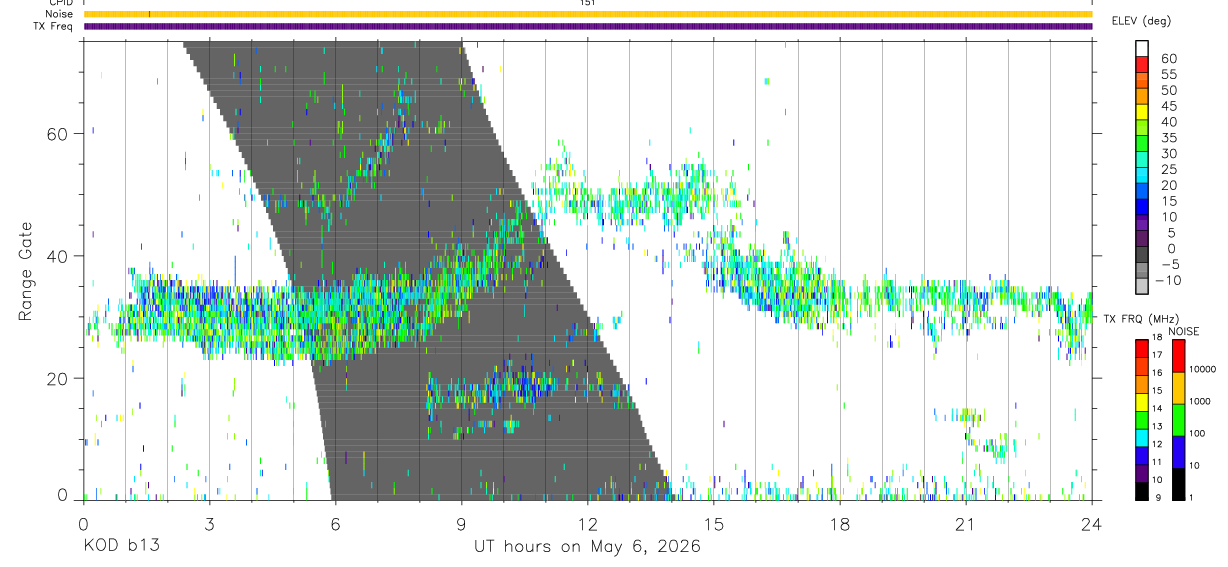Click the '45' label on ELEV scale
The width and height of the screenshot is (1228, 567).
point(1168,106)
